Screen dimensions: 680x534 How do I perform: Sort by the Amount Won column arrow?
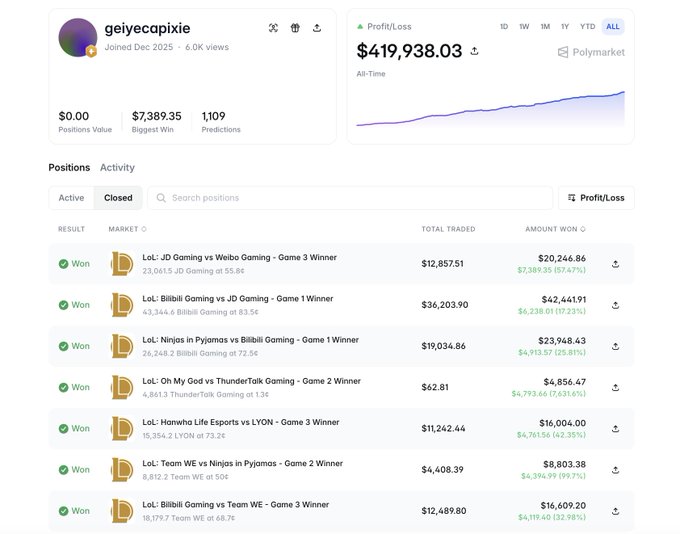point(583,229)
